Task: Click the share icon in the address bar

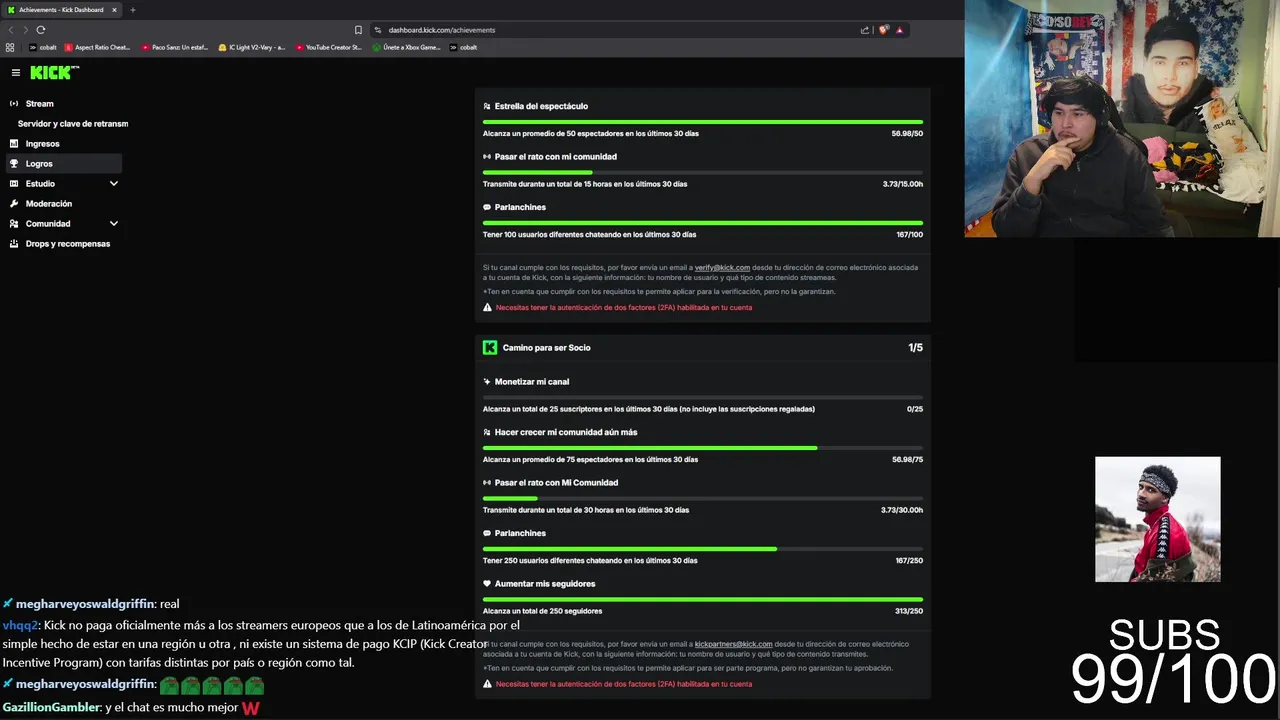Action: [865, 30]
